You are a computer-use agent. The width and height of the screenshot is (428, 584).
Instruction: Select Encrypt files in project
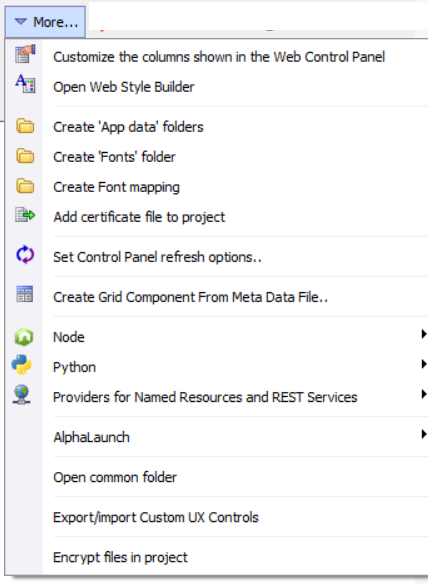pyautogui.click(x=216, y=557)
